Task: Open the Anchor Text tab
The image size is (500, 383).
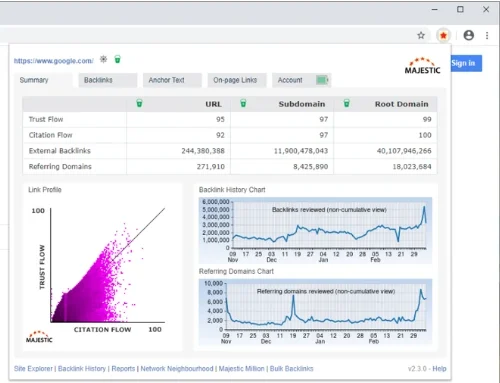Action: coord(172,80)
